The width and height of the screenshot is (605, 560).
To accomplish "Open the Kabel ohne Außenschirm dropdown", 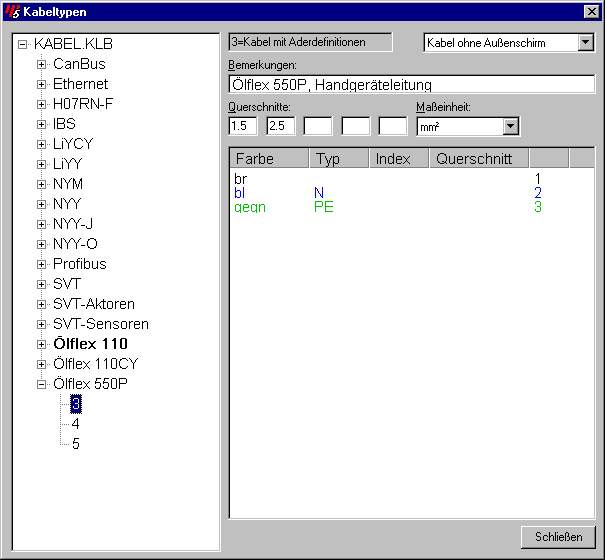I will 585,42.
